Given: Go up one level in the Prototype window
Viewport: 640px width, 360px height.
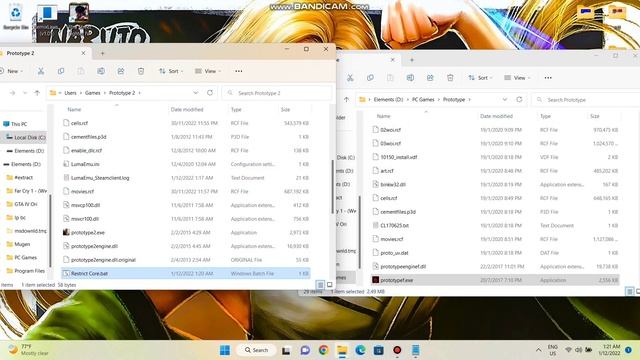Looking at the screenshot, I should coord(347,99).
